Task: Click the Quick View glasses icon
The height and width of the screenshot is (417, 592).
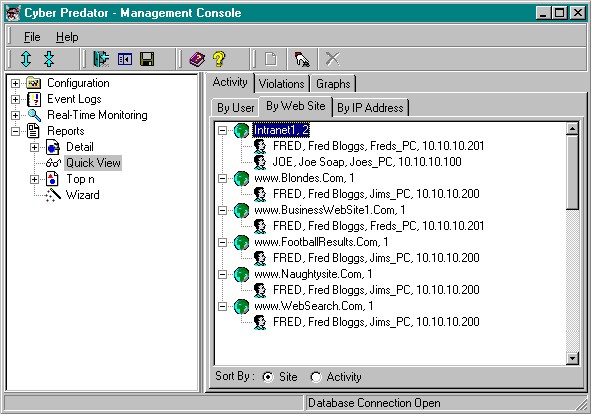Action: tap(53, 163)
